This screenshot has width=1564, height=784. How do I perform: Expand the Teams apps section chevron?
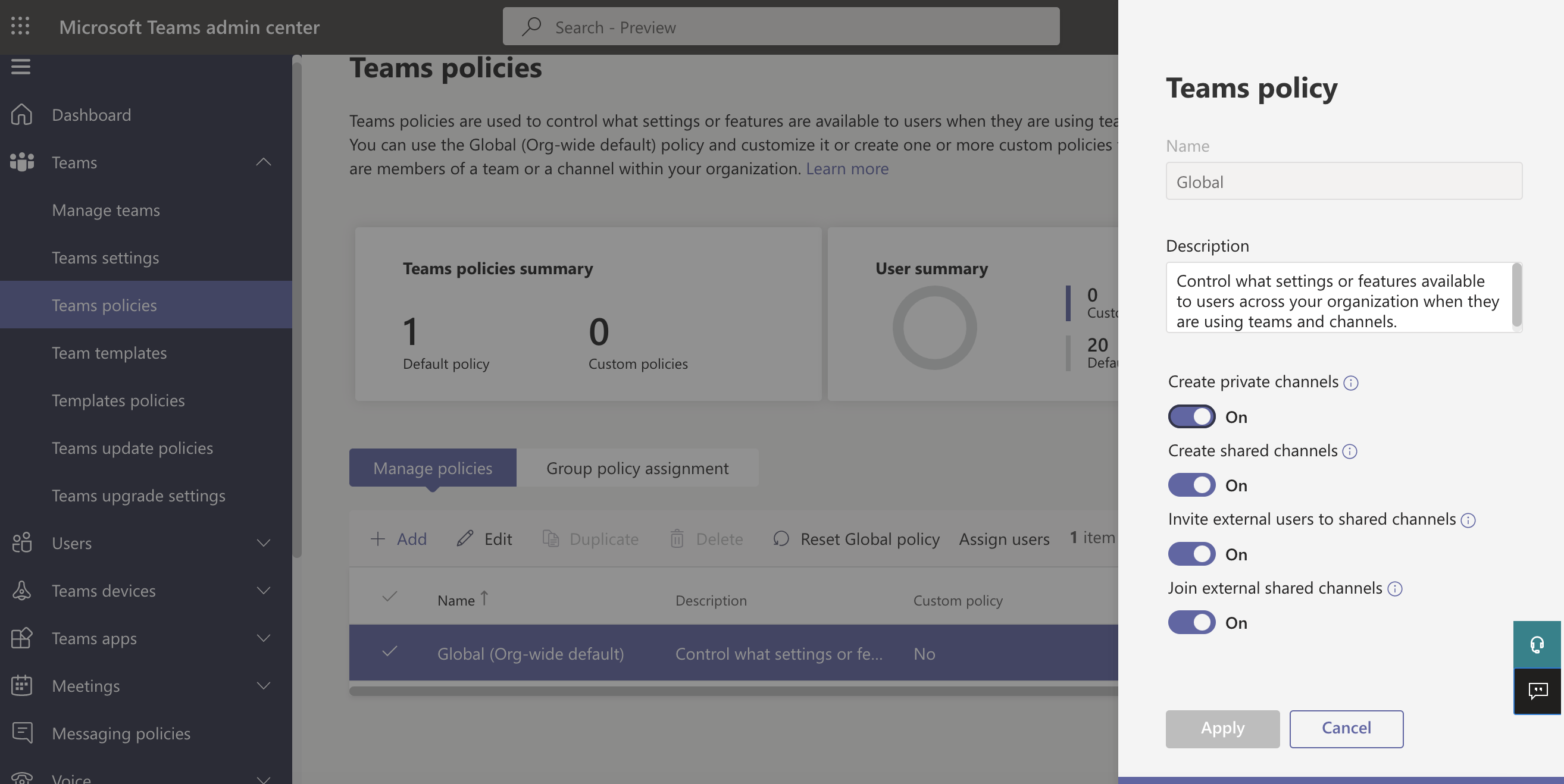tap(264, 638)
